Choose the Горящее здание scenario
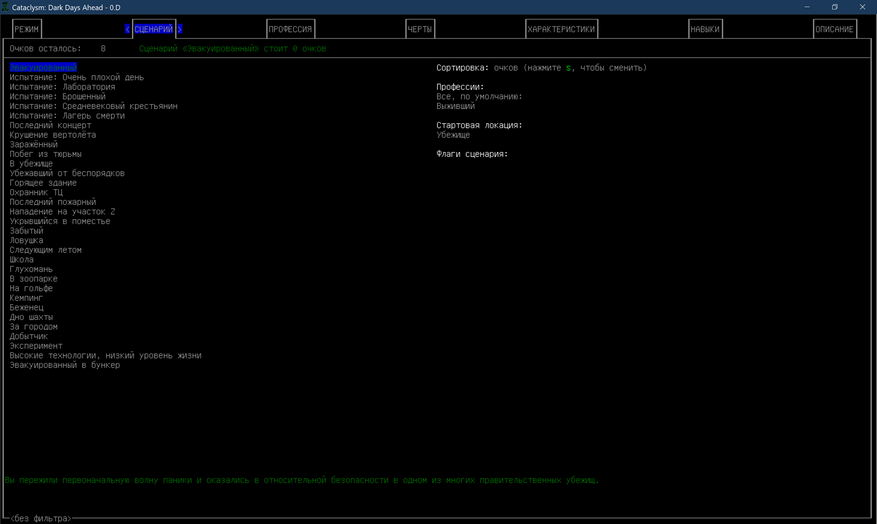This screenshot has height=524, width=877. coord(43,183)
